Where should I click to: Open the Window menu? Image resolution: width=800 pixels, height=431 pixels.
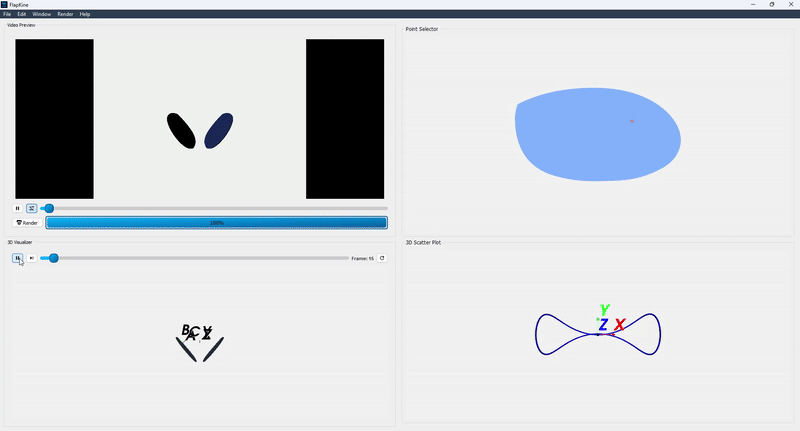[x=41, y=14]
